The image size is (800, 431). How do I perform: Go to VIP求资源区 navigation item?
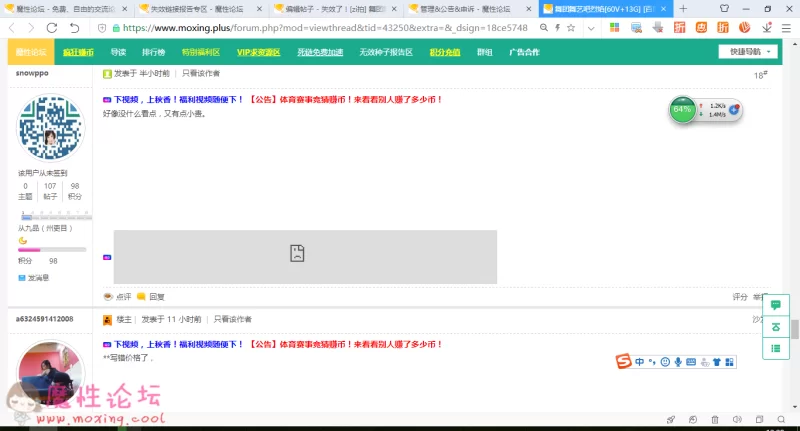click(258, 52)
